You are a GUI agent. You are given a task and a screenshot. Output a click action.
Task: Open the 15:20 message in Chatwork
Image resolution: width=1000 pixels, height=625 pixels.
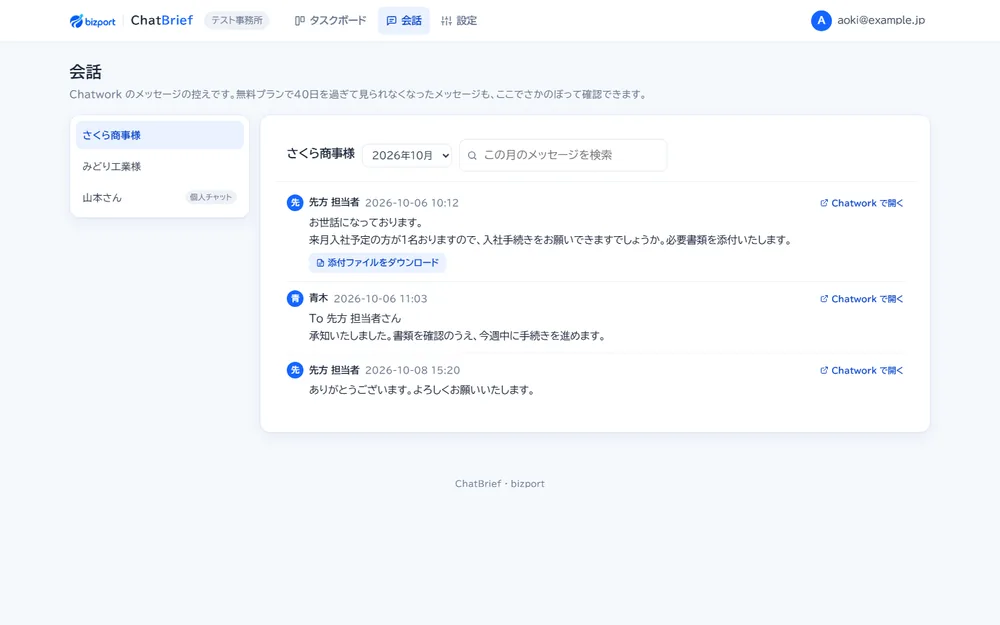pyautogui.click(x=862, y=370)
